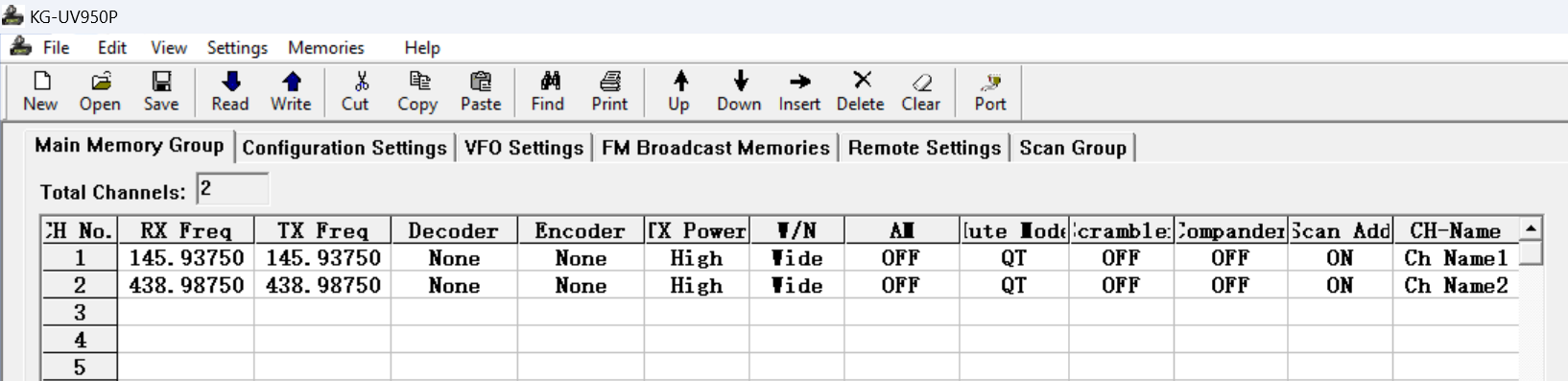
Task: Open Find with the binoculars icon
Action: 548,92
